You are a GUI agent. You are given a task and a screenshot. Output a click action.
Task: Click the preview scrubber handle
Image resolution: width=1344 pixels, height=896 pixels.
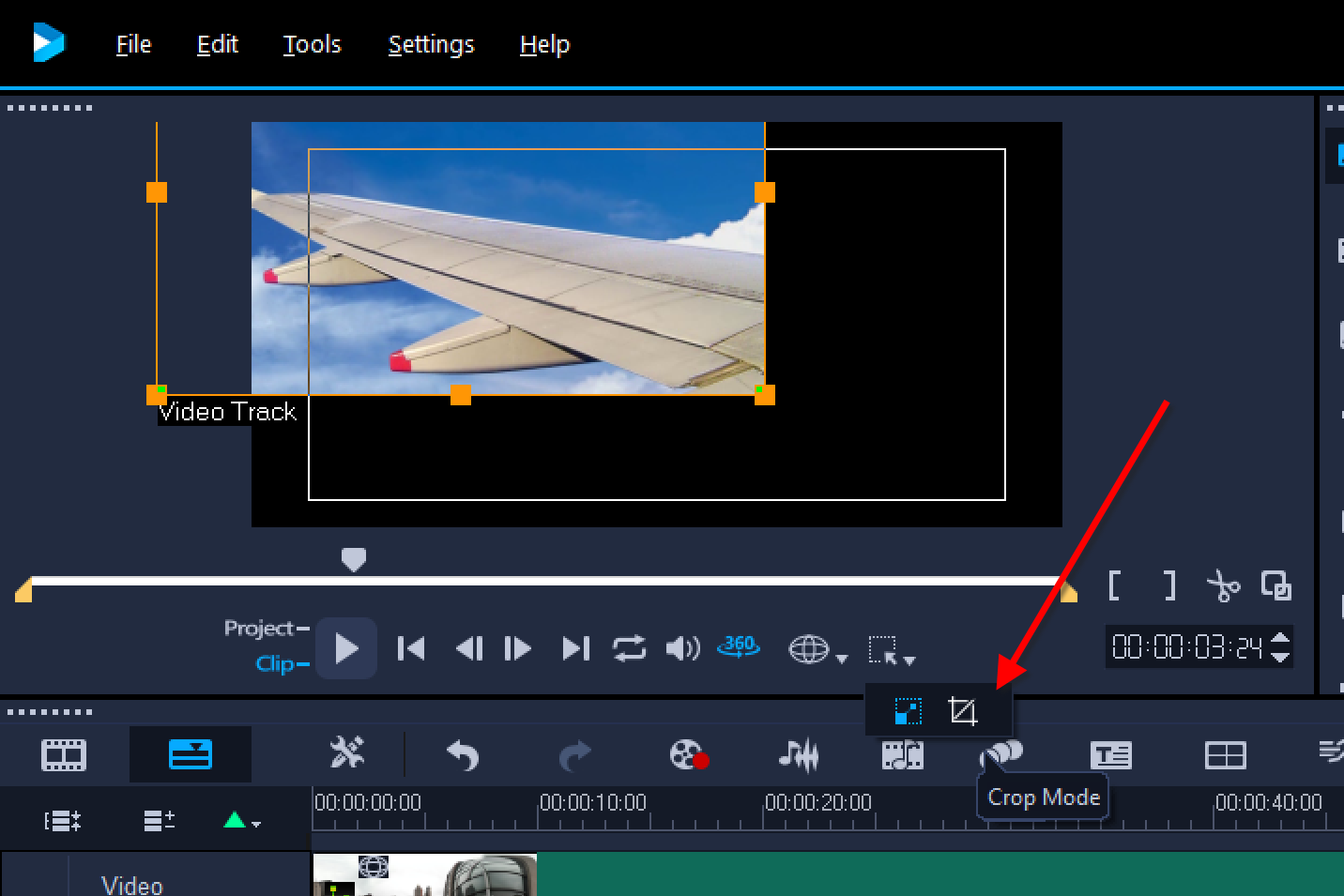tap(353, 560)
